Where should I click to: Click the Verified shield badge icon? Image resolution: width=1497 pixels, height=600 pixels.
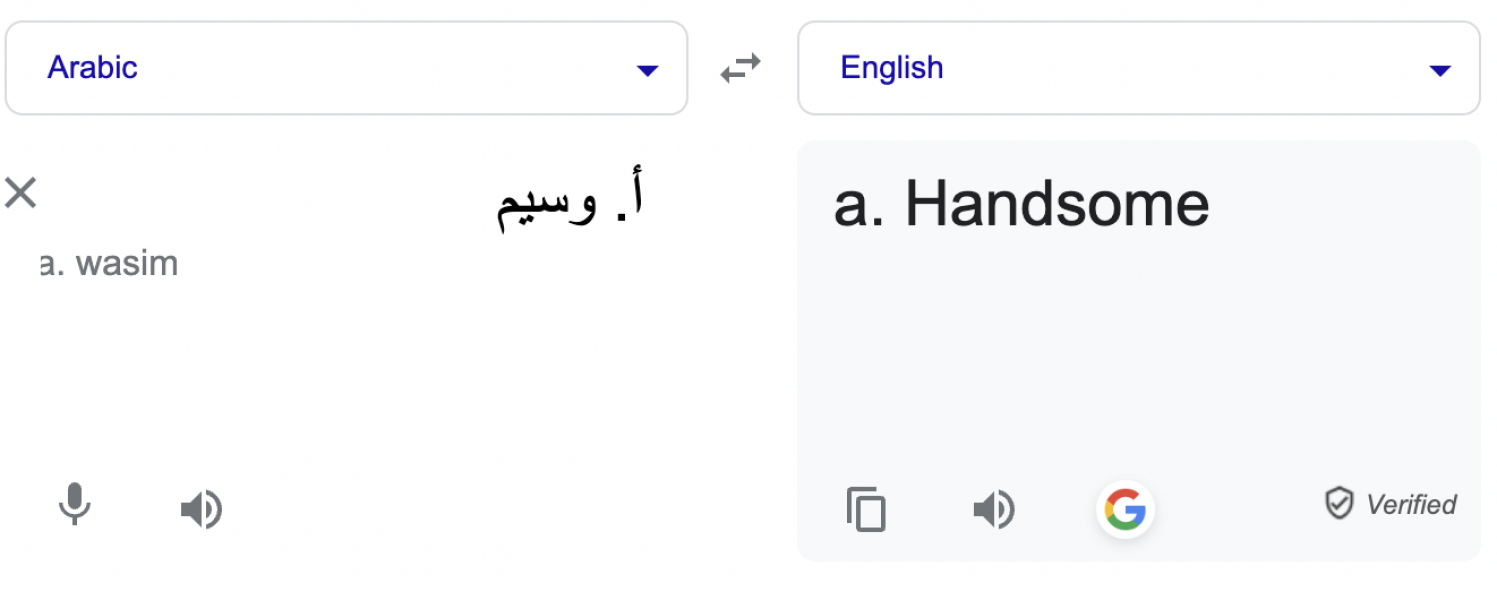[x=1339, y=504]
